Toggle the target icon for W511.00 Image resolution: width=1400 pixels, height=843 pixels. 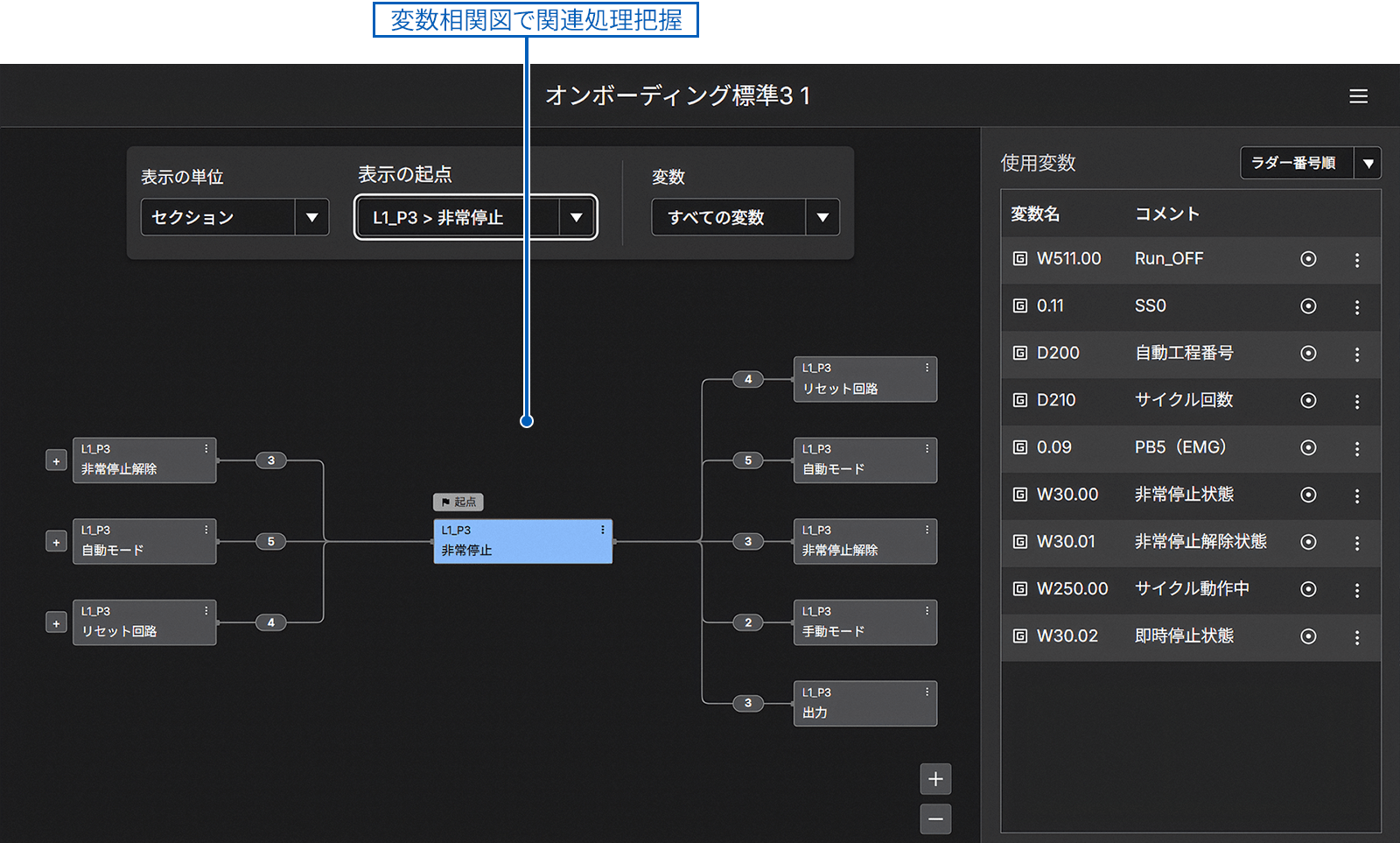click(x=1308, y=259)
